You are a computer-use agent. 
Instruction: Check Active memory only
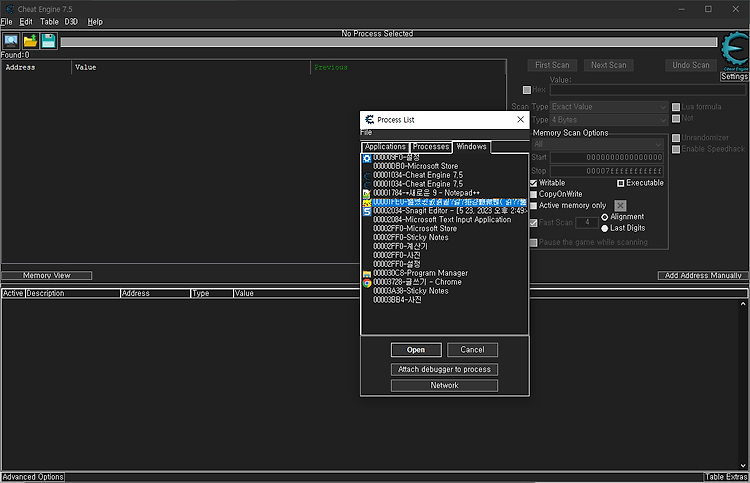533,206
